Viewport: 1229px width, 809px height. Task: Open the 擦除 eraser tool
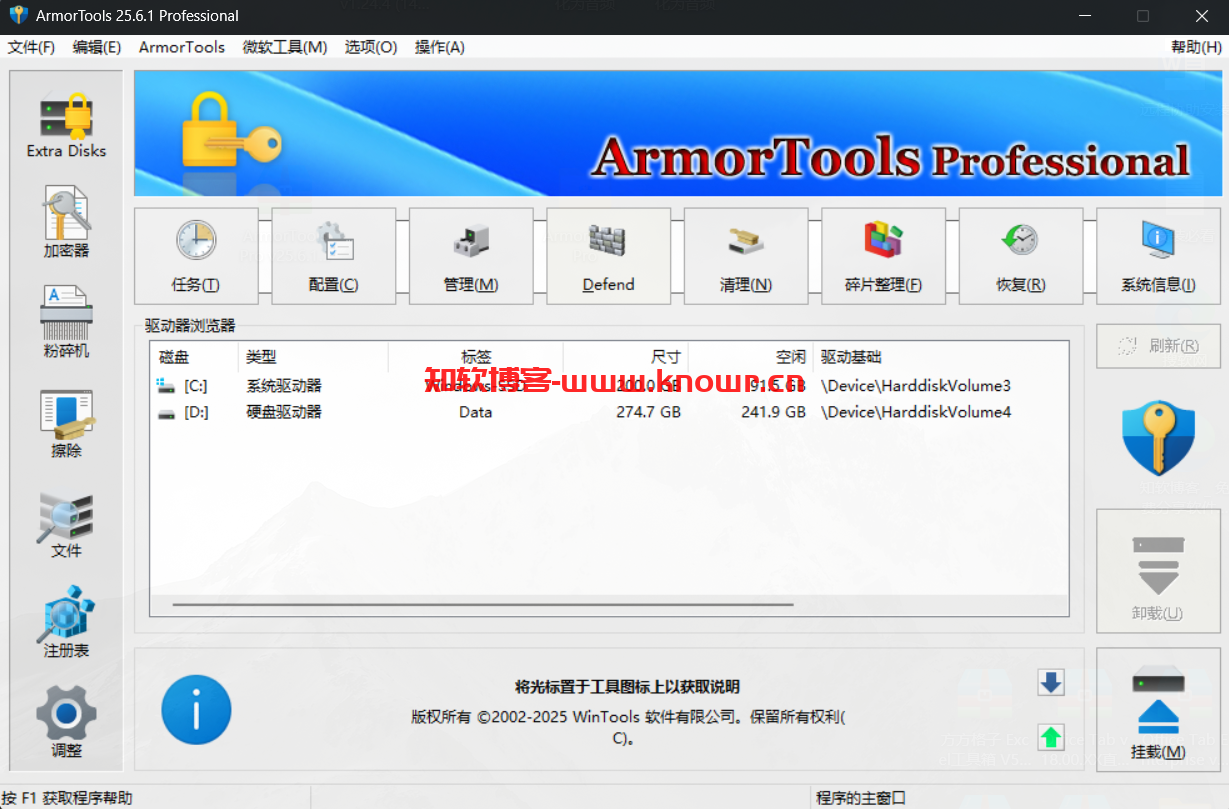click(x=66, y=422)
